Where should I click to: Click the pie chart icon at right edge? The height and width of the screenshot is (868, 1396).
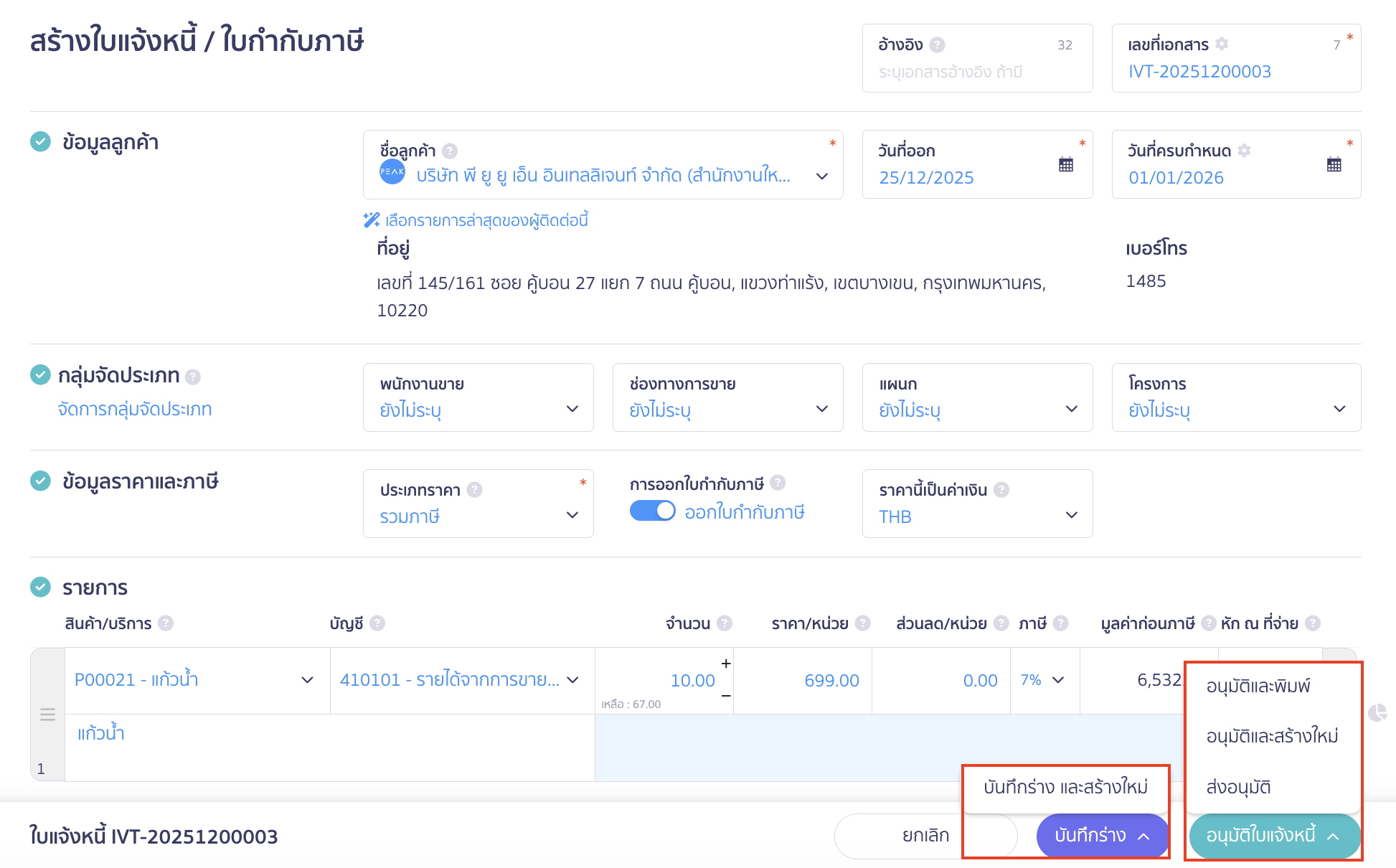click(1377, 712)
